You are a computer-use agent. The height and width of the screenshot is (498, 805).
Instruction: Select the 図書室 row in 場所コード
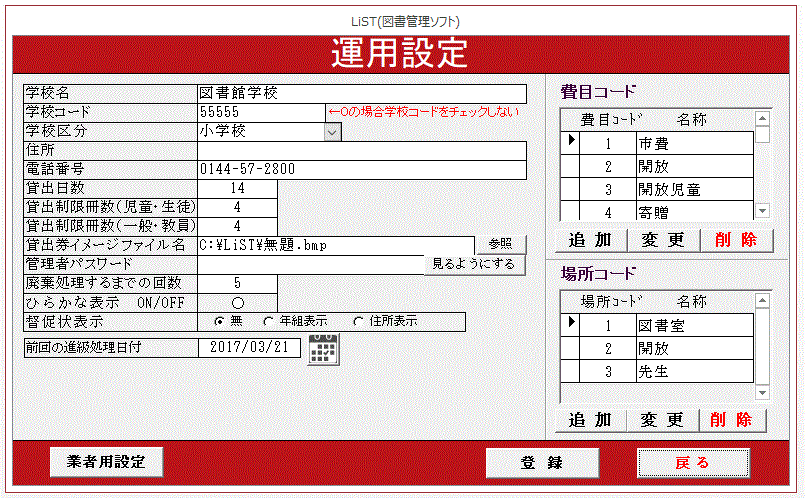point(657,325)
